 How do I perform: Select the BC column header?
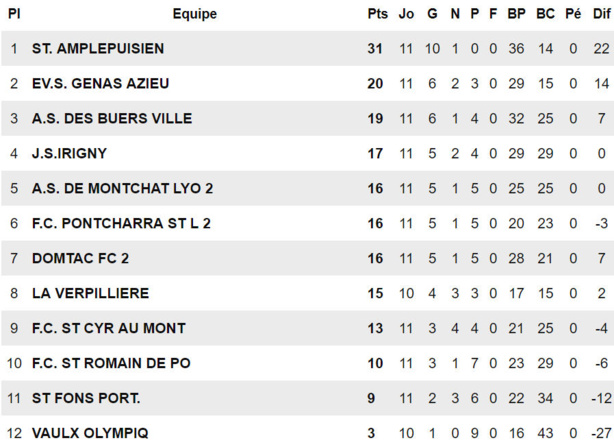point(545,14)
